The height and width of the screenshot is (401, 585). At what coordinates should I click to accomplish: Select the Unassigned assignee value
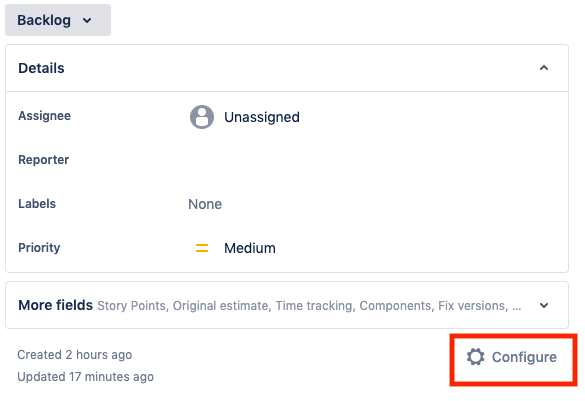262,117
